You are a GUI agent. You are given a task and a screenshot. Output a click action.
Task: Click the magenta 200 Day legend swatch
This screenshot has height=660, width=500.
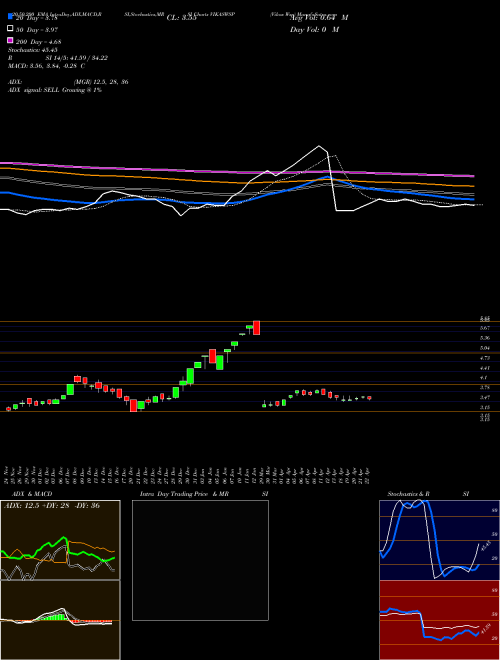pyautogui.click(x=10, y=40)
